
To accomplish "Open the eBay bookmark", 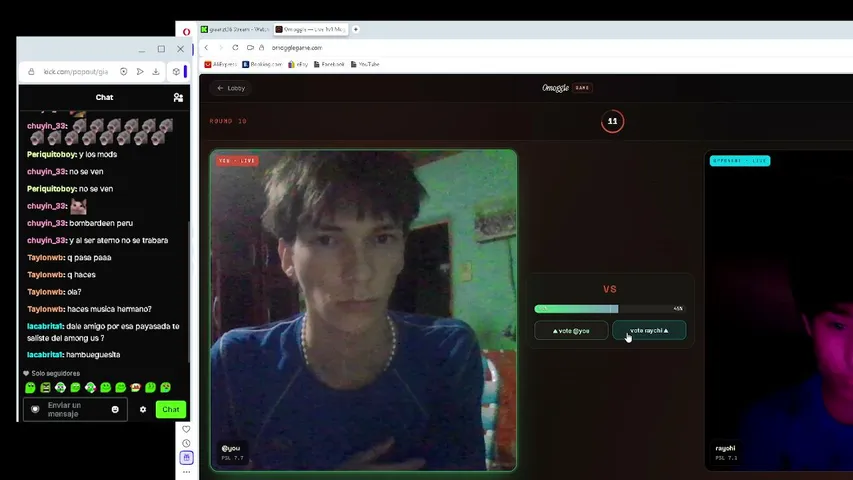I will (298, 64).
